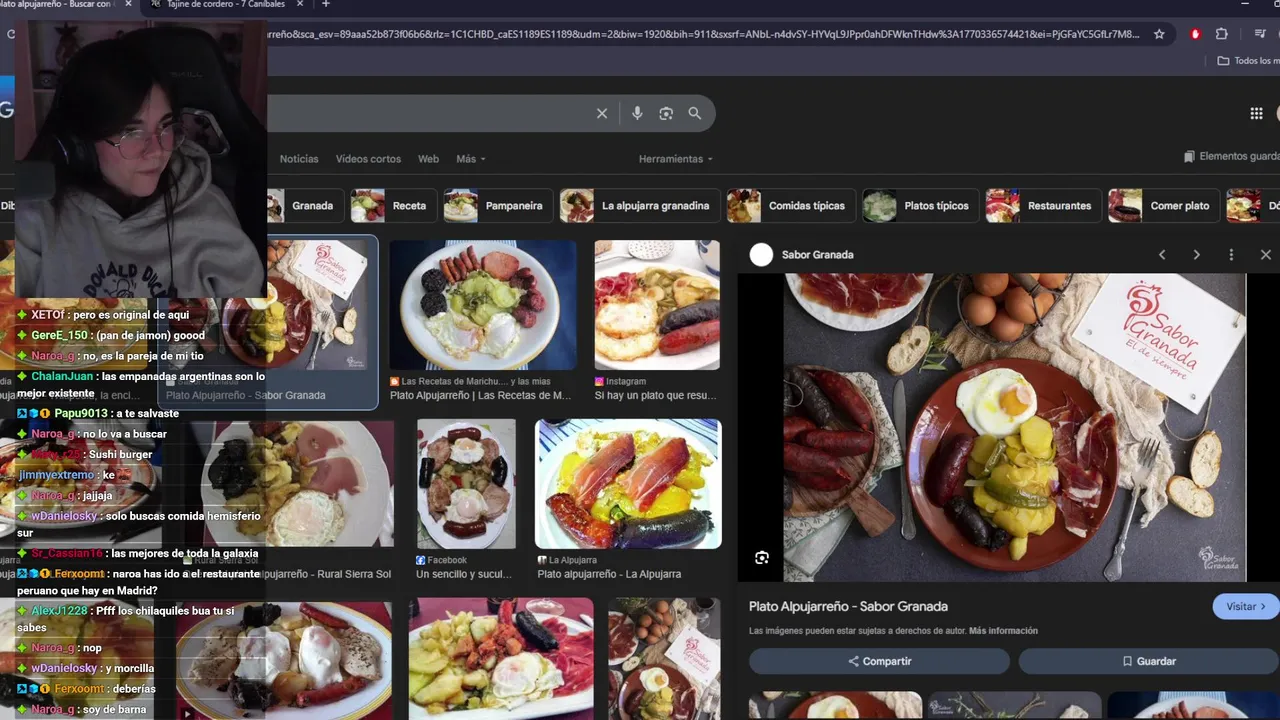Open the Google apps grid
Image resolution: width=1280 pixels, height=720 pixels.
click(x=1256, y=114)
